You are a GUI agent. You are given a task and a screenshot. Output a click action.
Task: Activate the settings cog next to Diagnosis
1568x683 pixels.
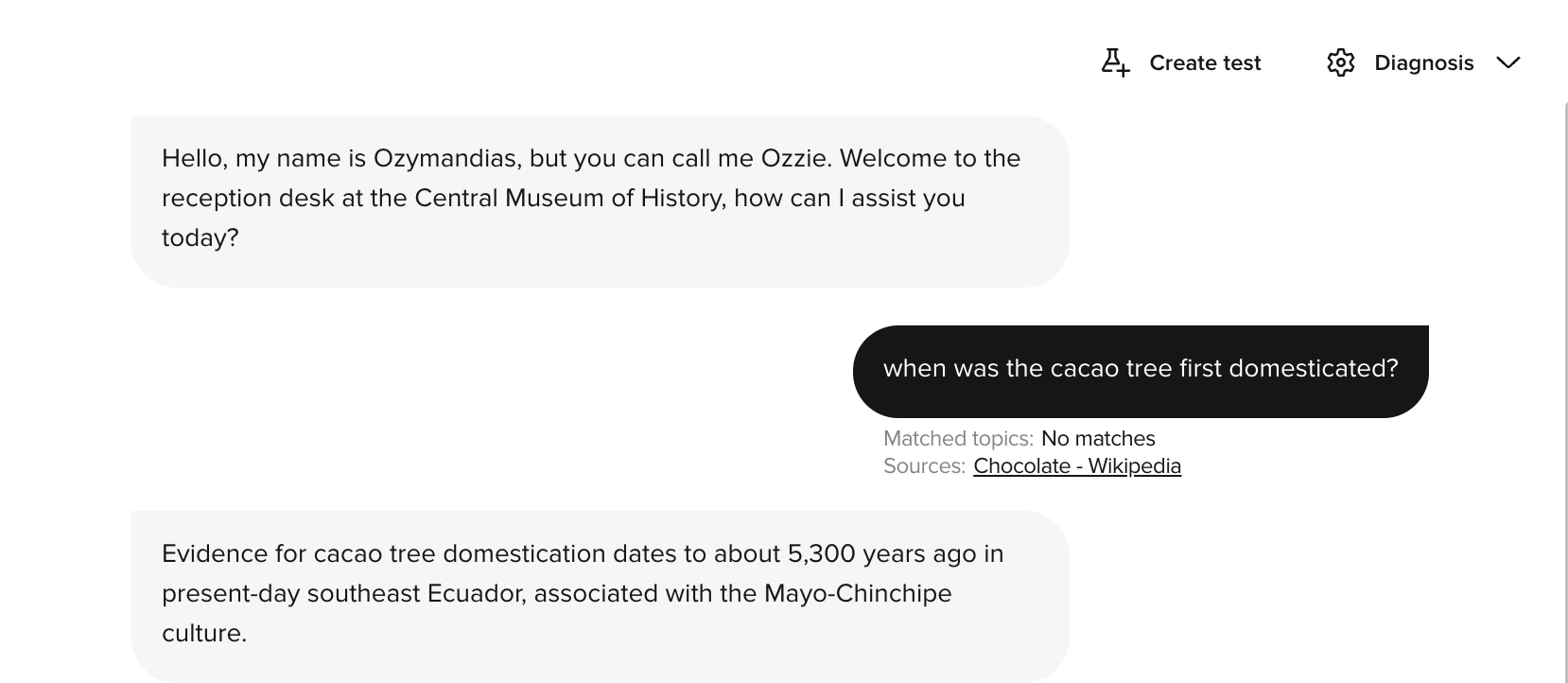(x=1340, y=62)
